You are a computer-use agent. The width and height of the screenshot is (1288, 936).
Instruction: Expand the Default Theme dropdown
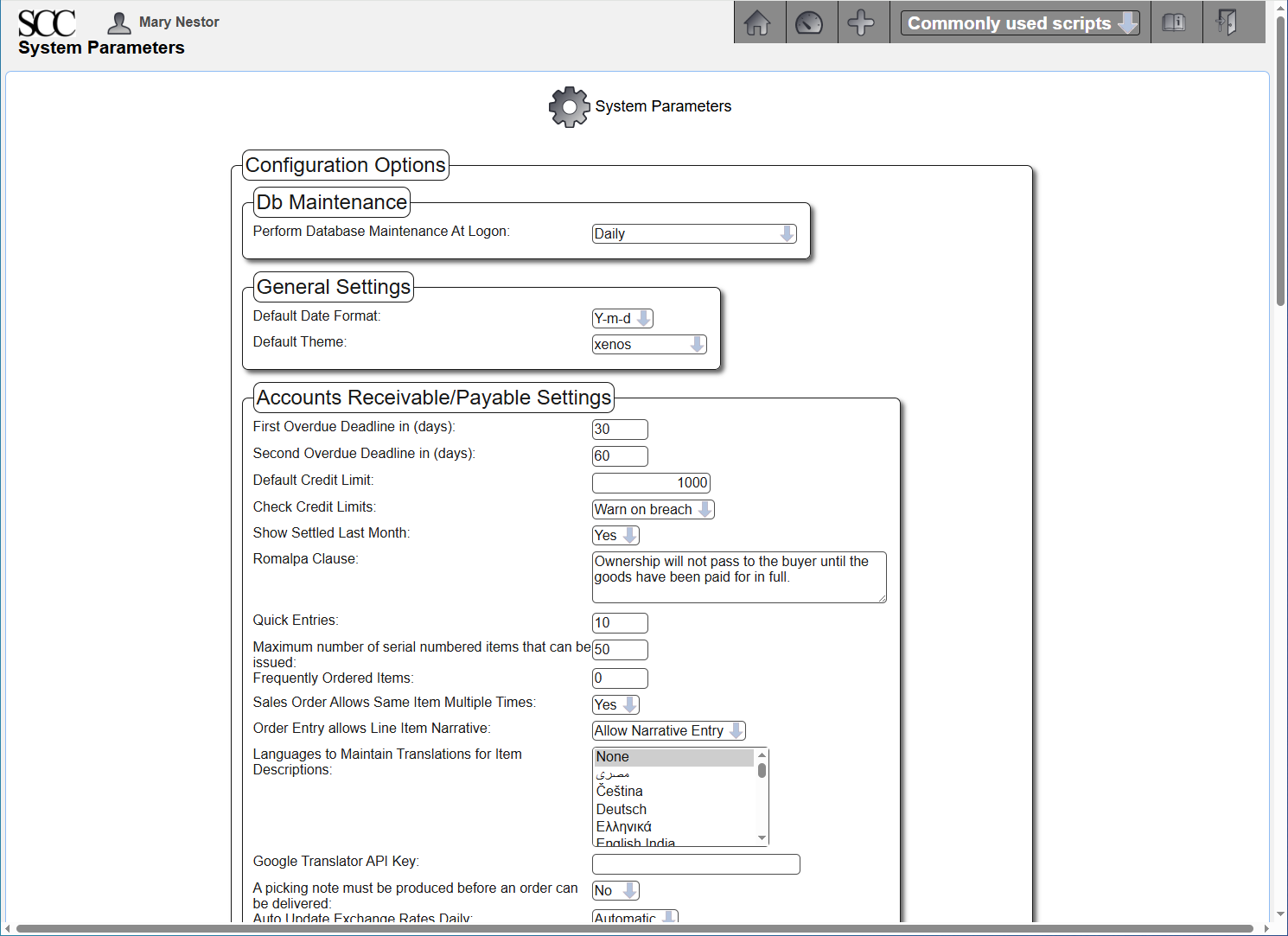pos(649,344)
